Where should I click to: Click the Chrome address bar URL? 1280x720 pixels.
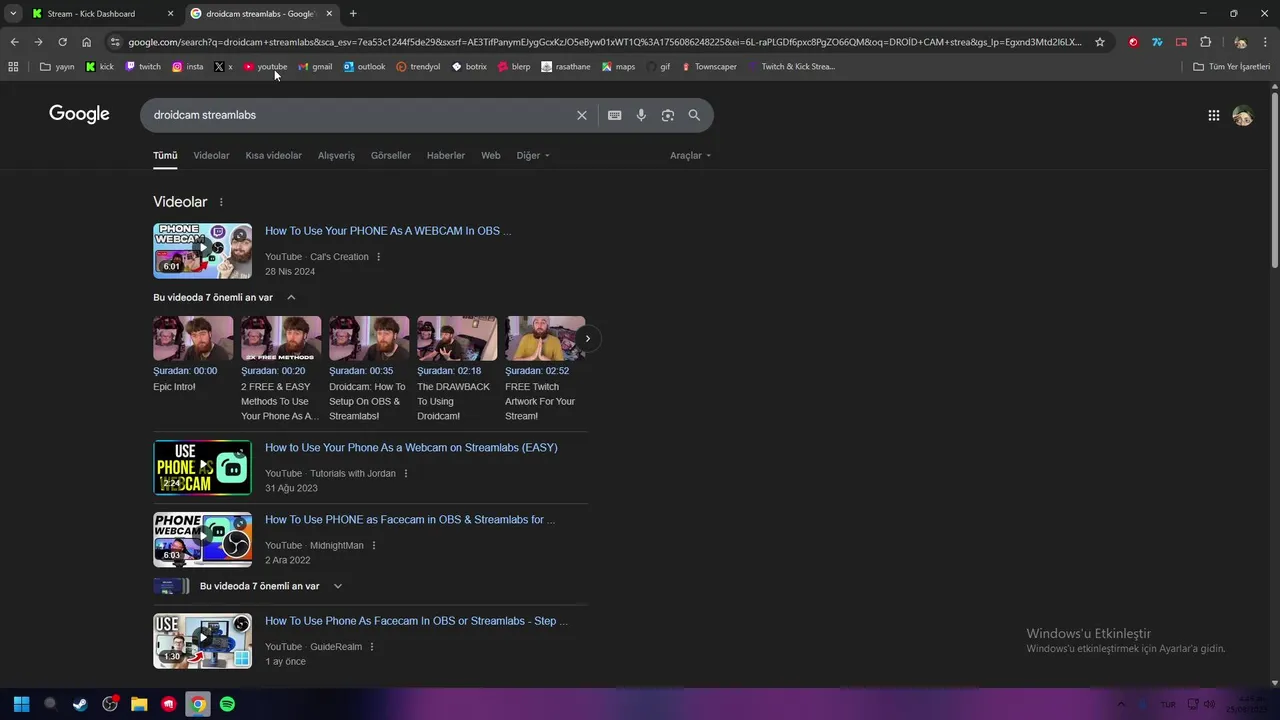(x=604, y=42)
